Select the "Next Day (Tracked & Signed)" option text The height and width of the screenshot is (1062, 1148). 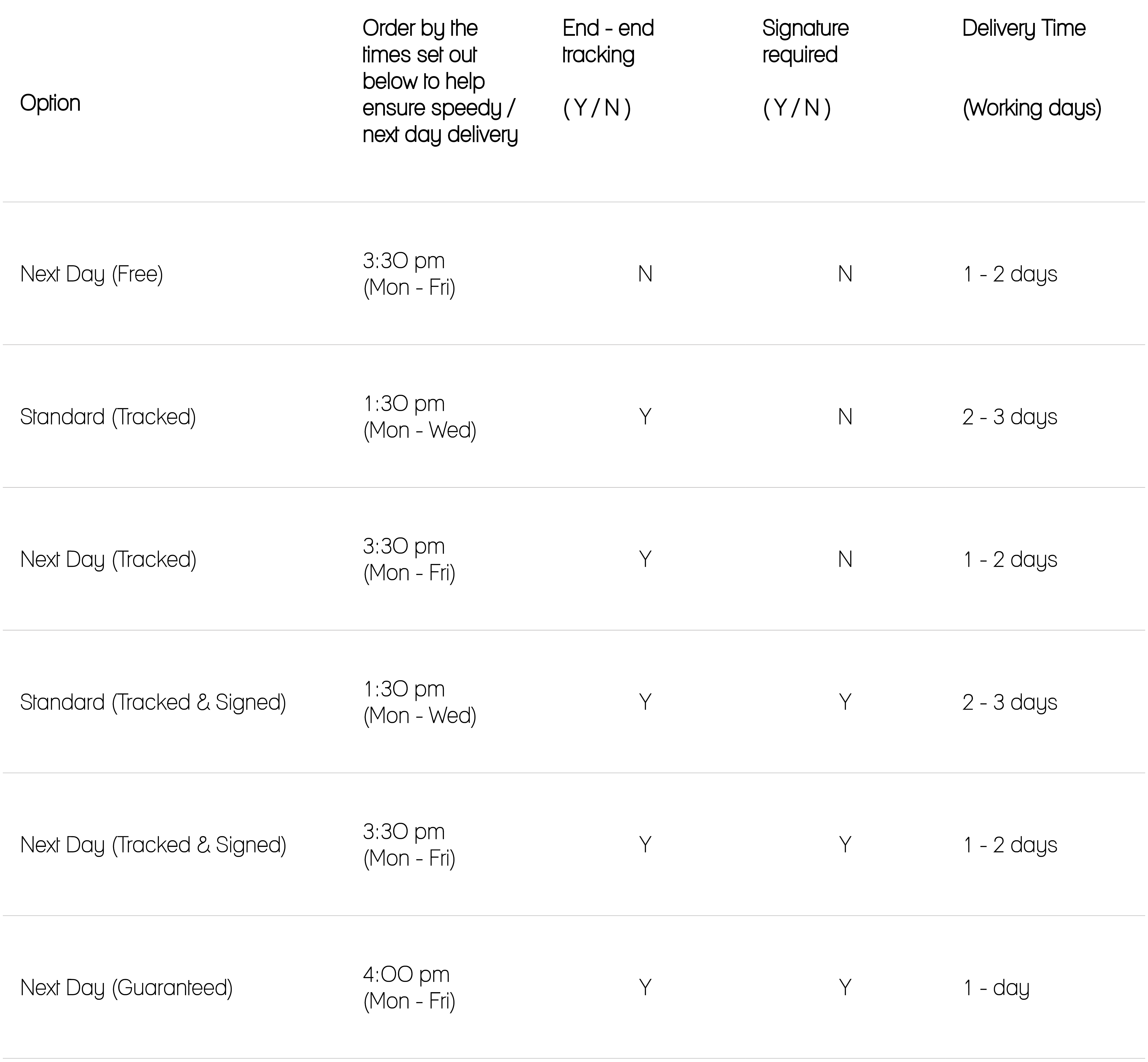pyautogui.click(x=153, y=845)
